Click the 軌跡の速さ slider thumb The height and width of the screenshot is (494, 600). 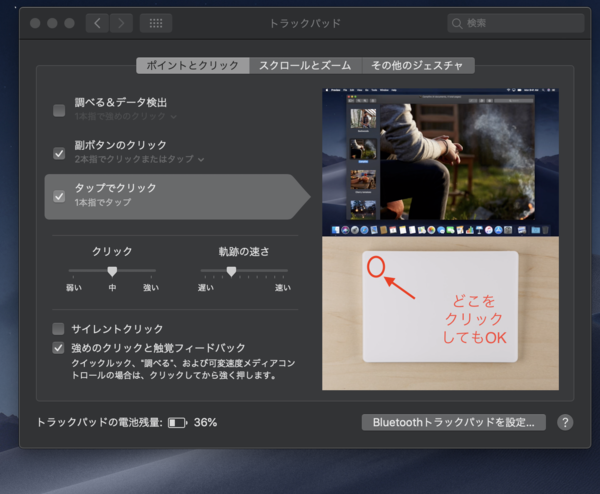231,271
